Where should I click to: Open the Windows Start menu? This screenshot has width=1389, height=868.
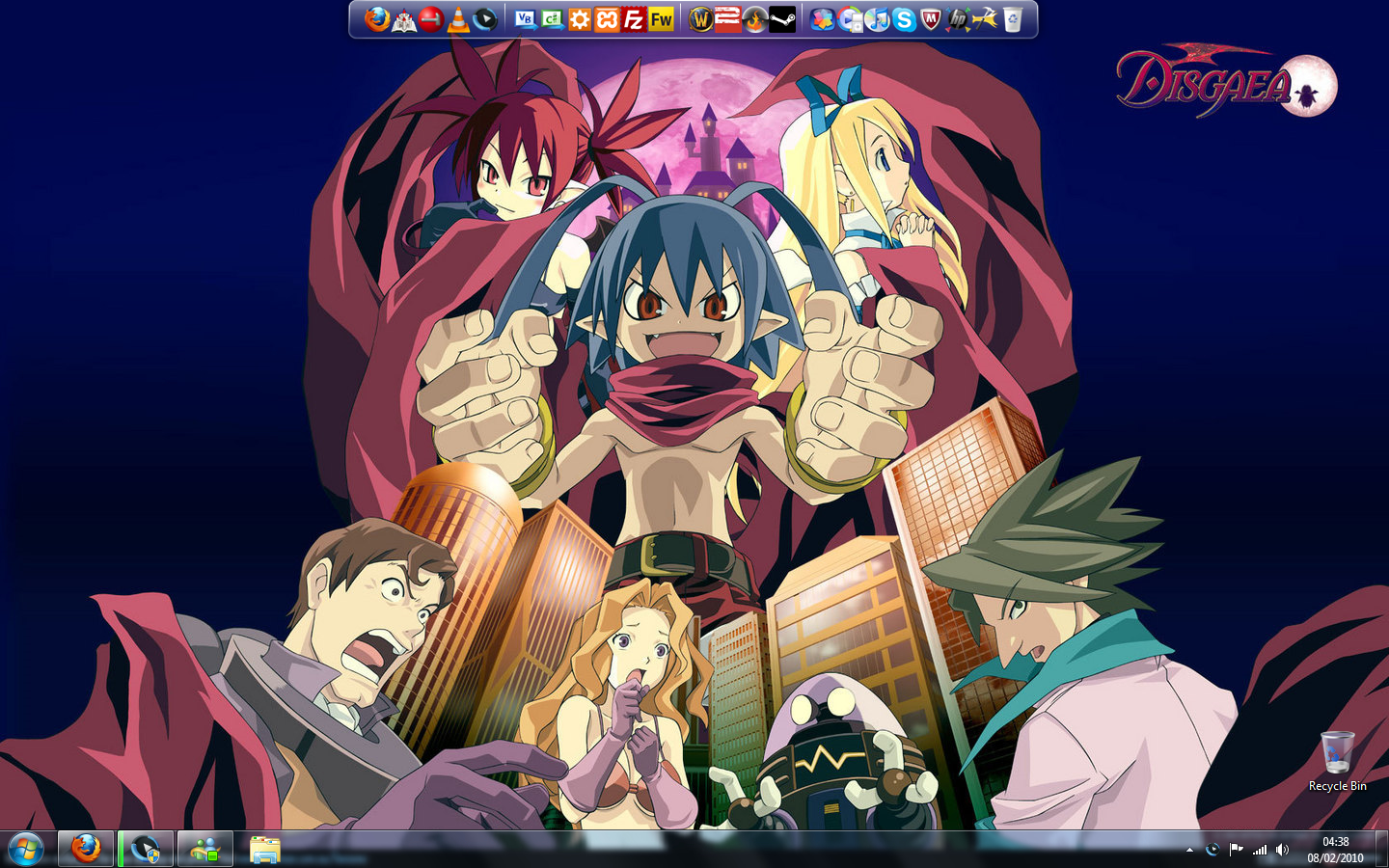[26, 850]
